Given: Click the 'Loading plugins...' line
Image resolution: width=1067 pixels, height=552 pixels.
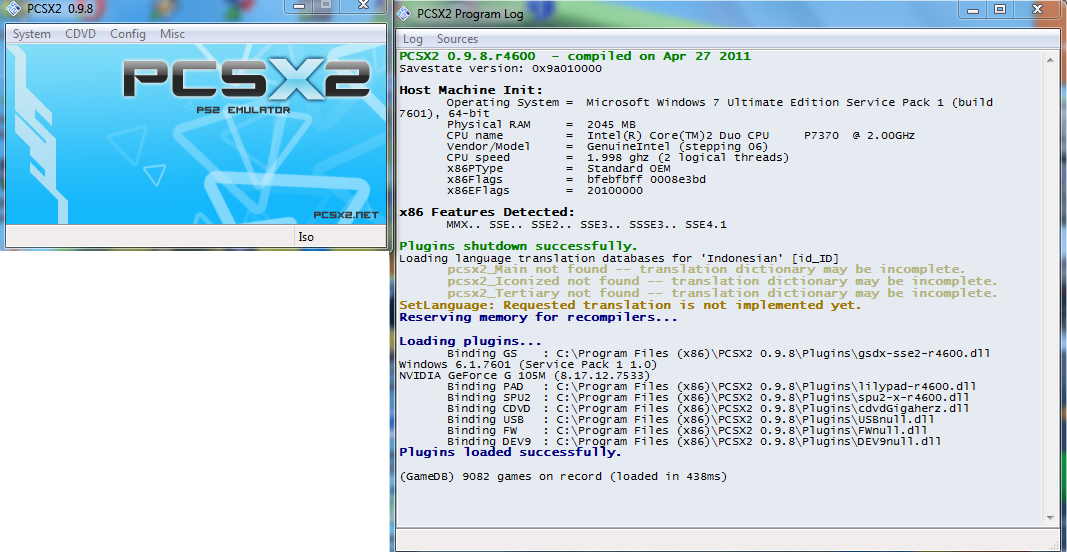Looking at the screenshot, I should click(x=470, y=341).
